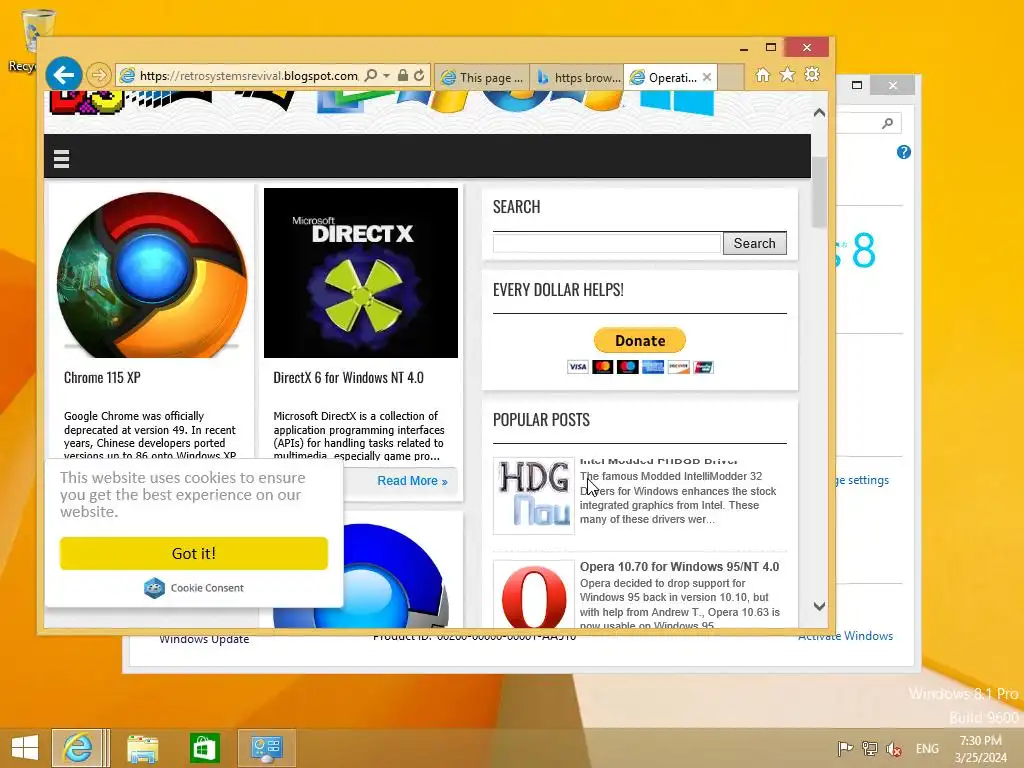Maximize the System window behind
1024x768 pixels.
coord(857,85)
